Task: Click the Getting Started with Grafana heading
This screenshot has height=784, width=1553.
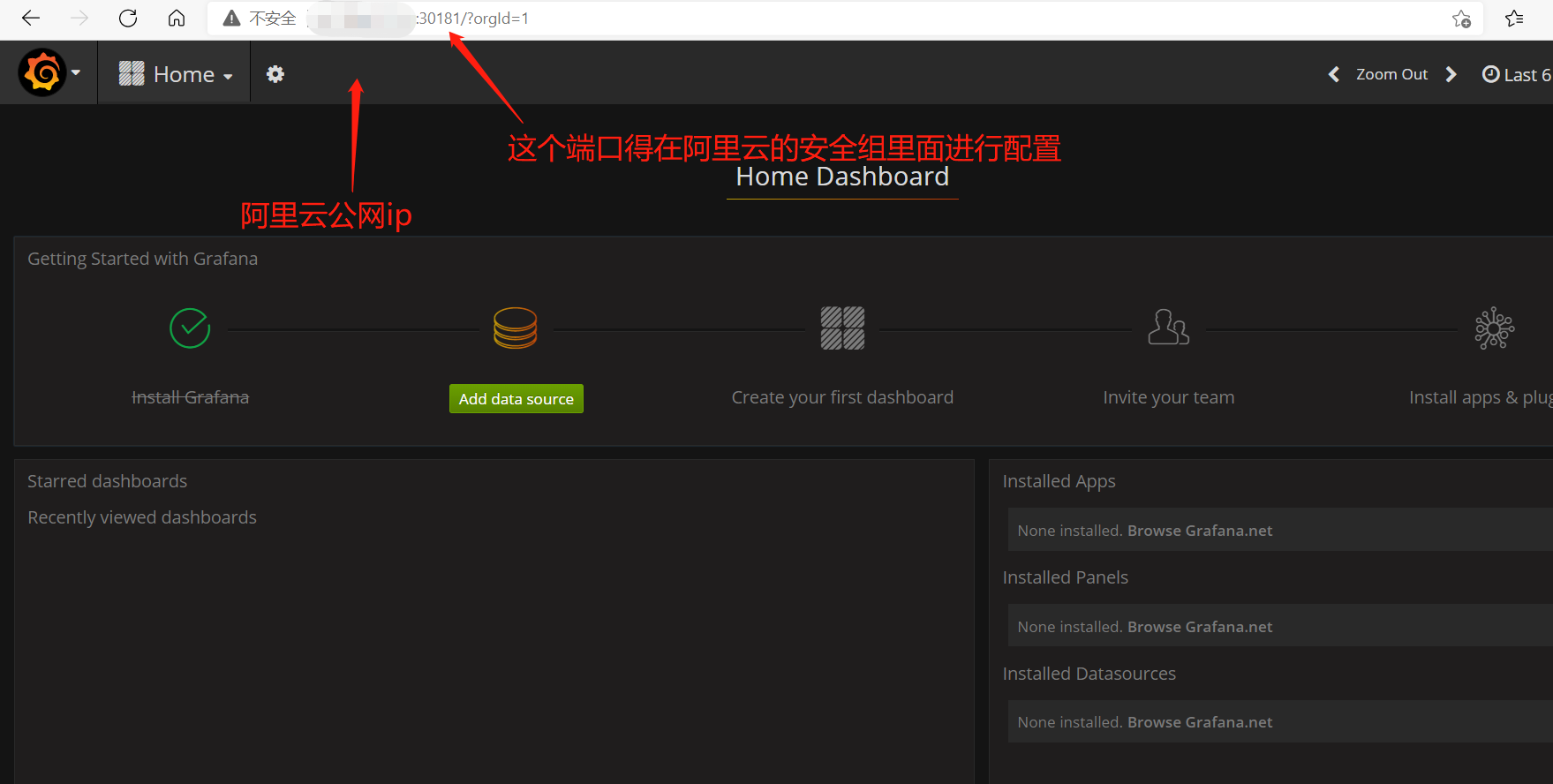Action: pos(142,259)
